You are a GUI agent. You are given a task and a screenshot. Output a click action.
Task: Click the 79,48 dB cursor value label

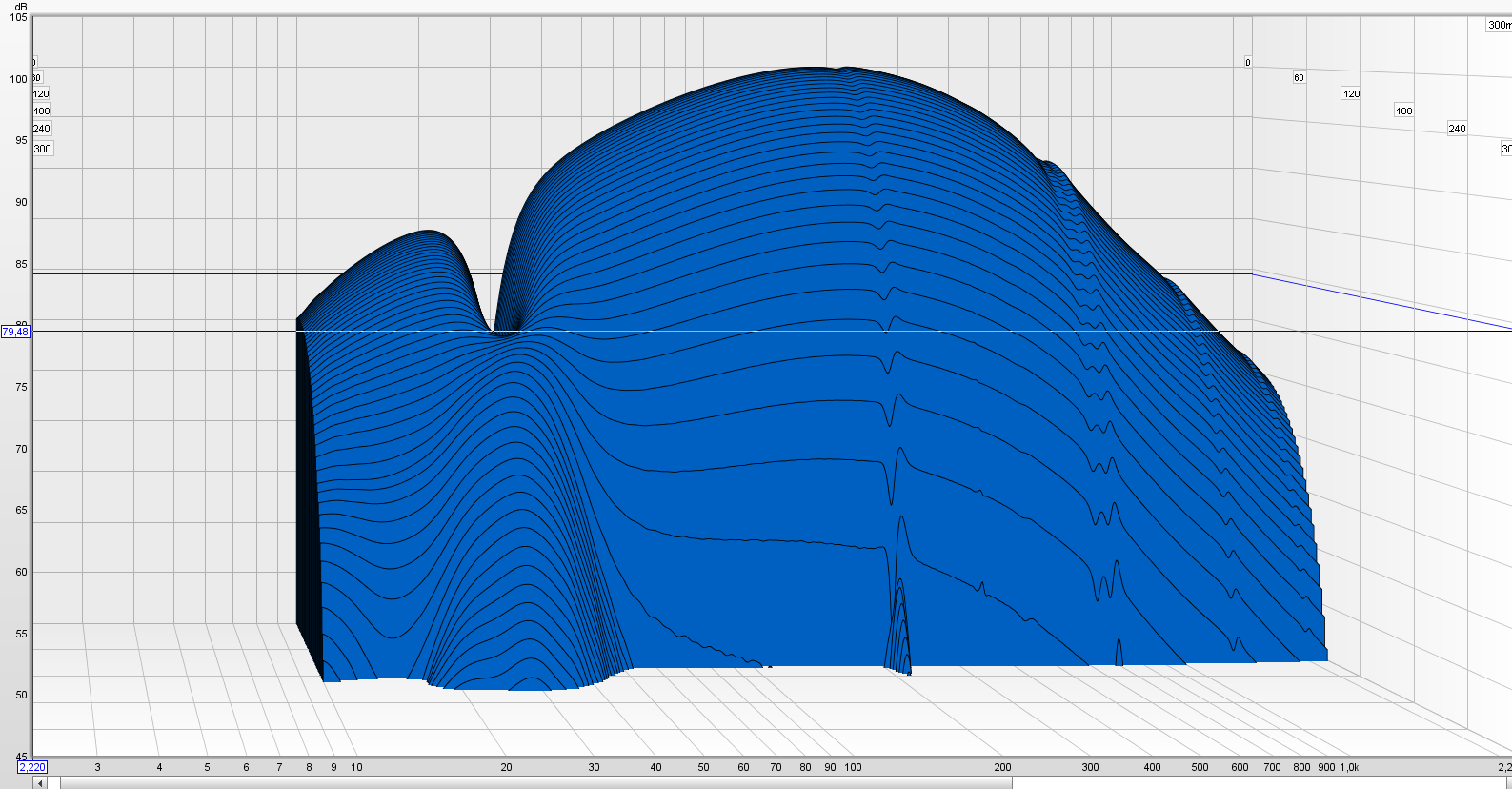click(x=15, y=332)
